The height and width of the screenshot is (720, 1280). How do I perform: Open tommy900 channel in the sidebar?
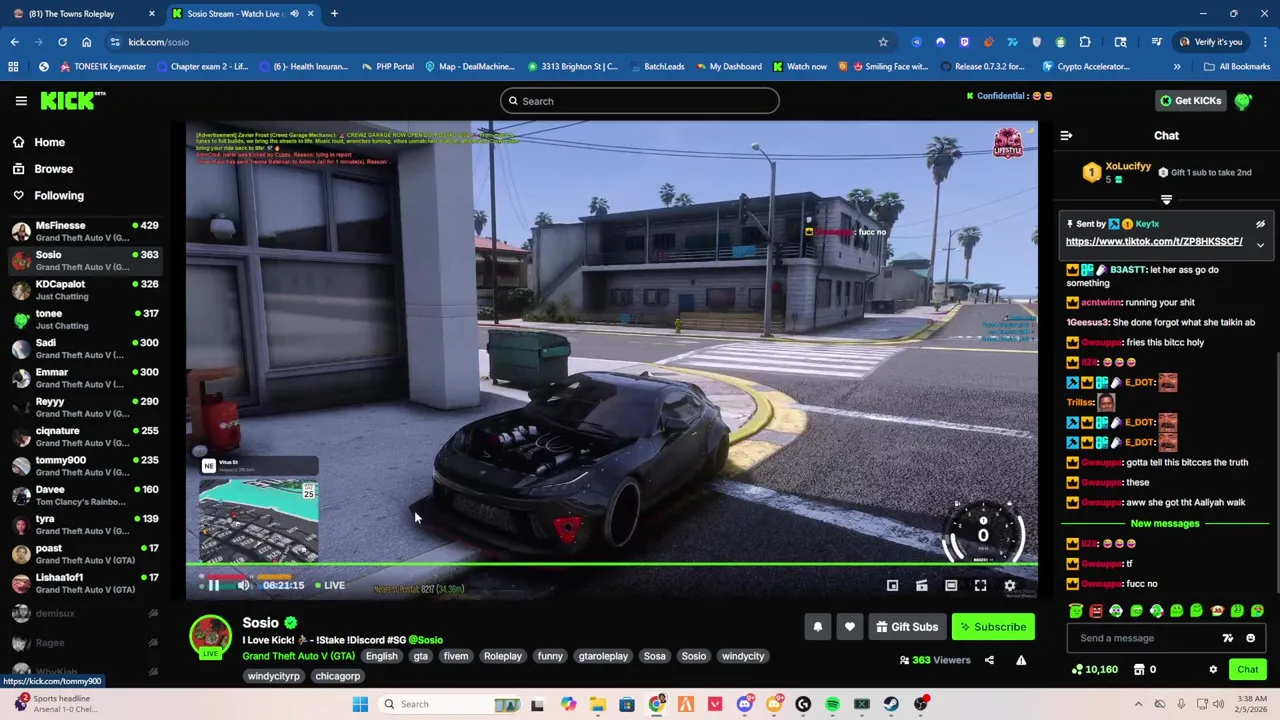point(85,466)
